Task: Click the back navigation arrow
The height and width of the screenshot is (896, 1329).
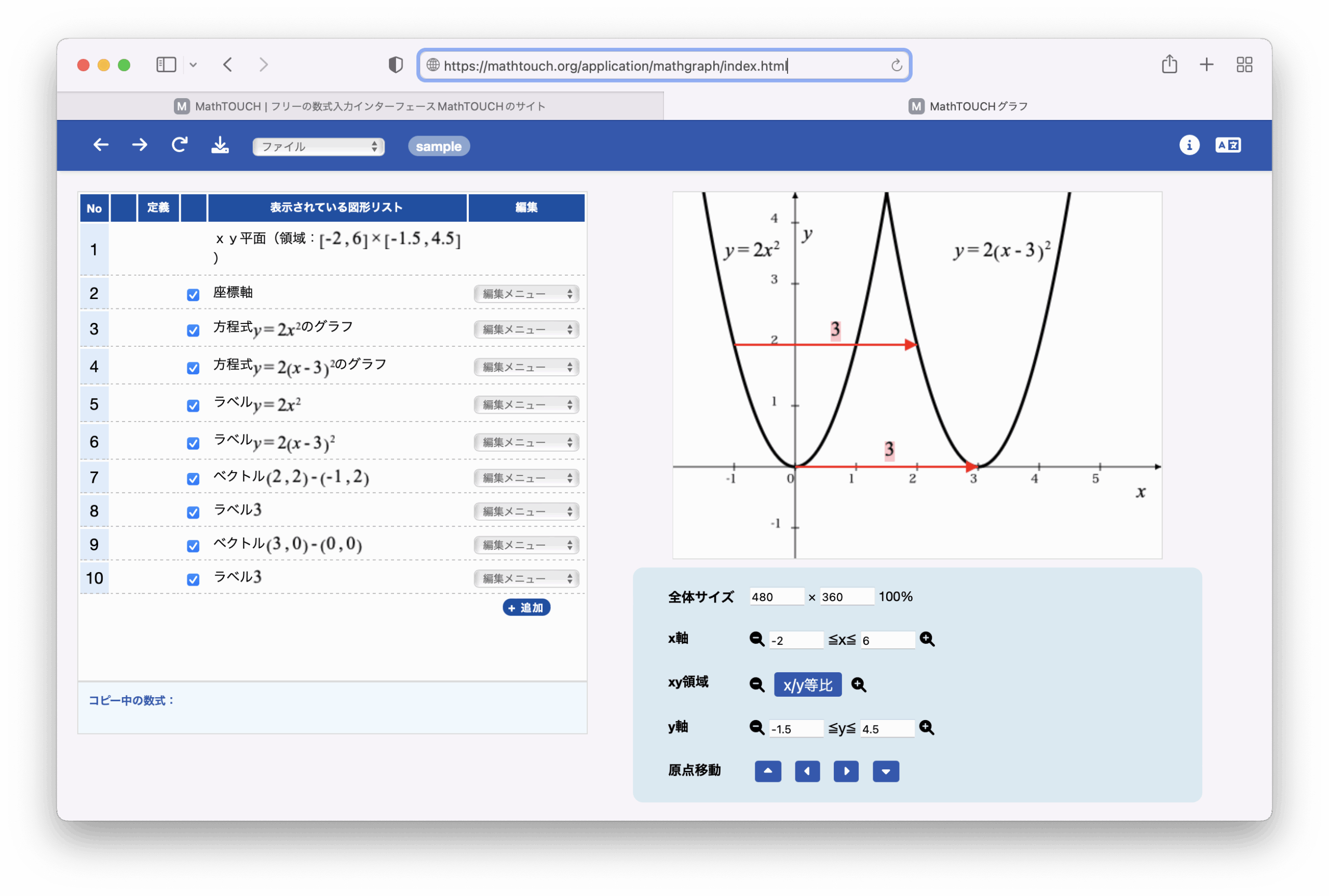Action: pos(101,144)
